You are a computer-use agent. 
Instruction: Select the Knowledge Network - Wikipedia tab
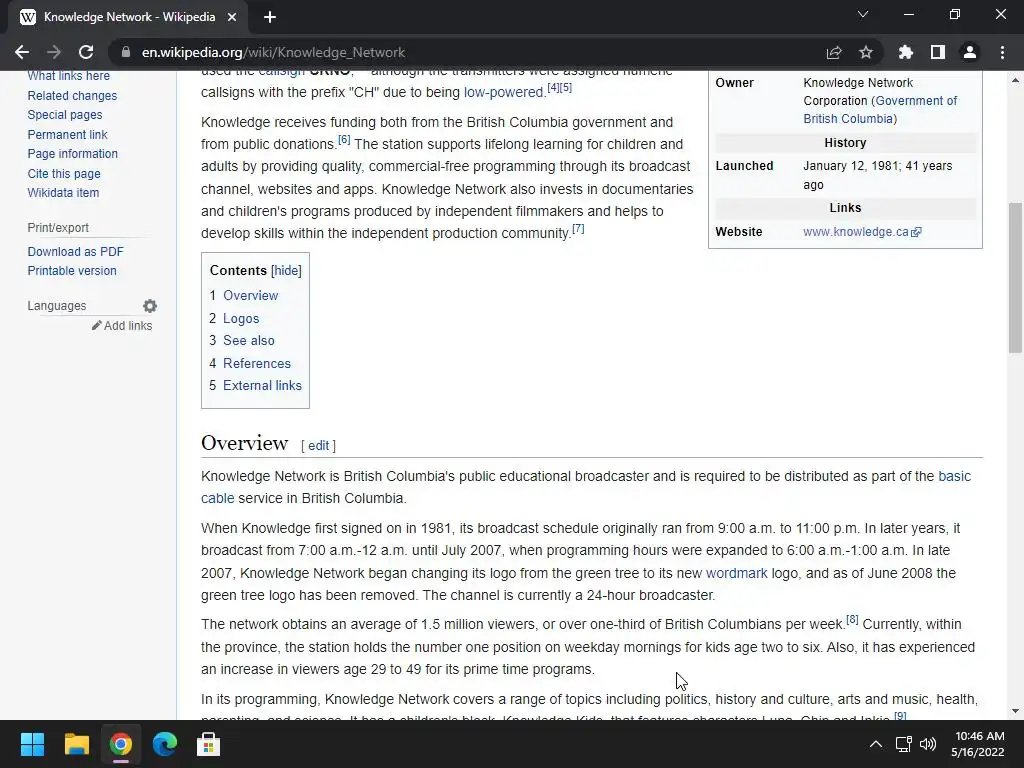128,18
